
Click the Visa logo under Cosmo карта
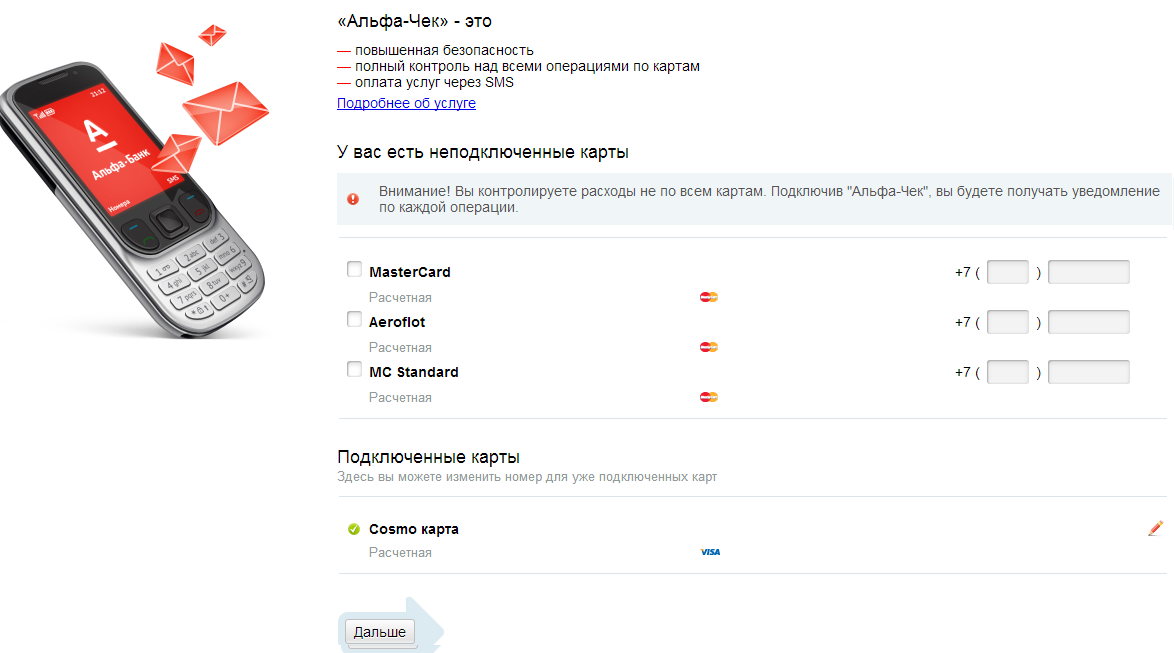tap(710, 553)
